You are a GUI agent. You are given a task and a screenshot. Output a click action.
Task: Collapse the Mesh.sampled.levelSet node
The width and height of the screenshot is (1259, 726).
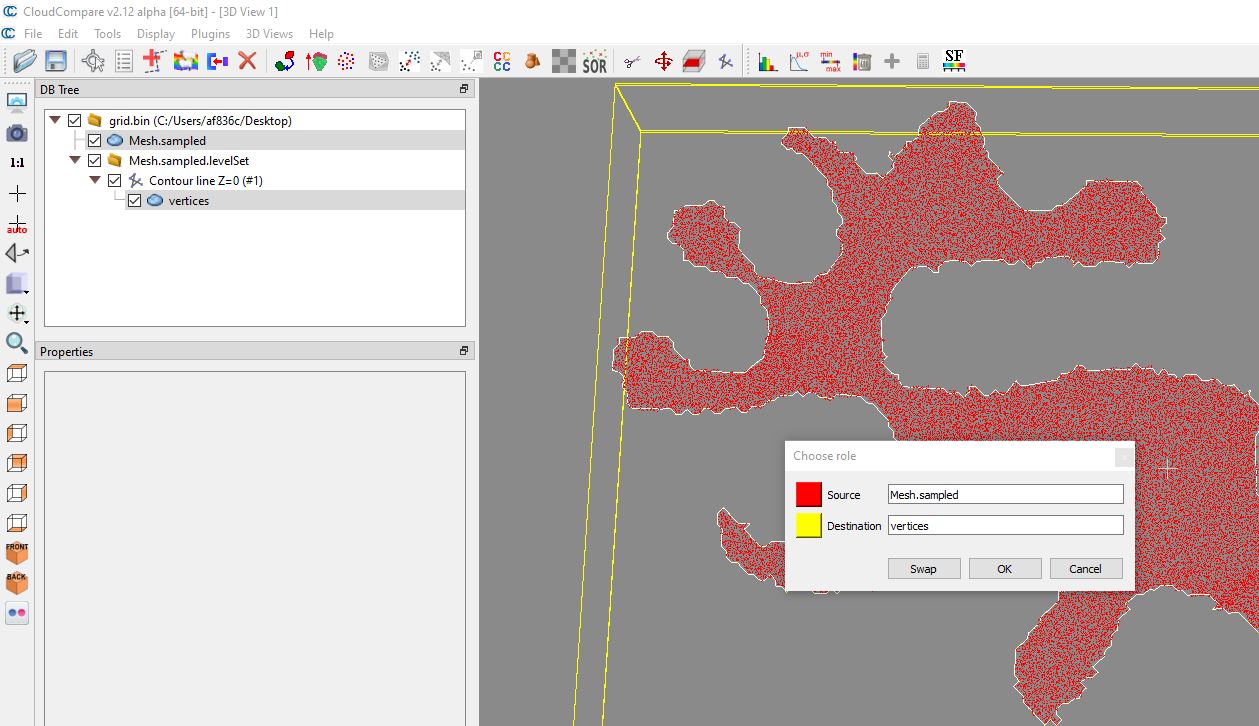point(75,161)
